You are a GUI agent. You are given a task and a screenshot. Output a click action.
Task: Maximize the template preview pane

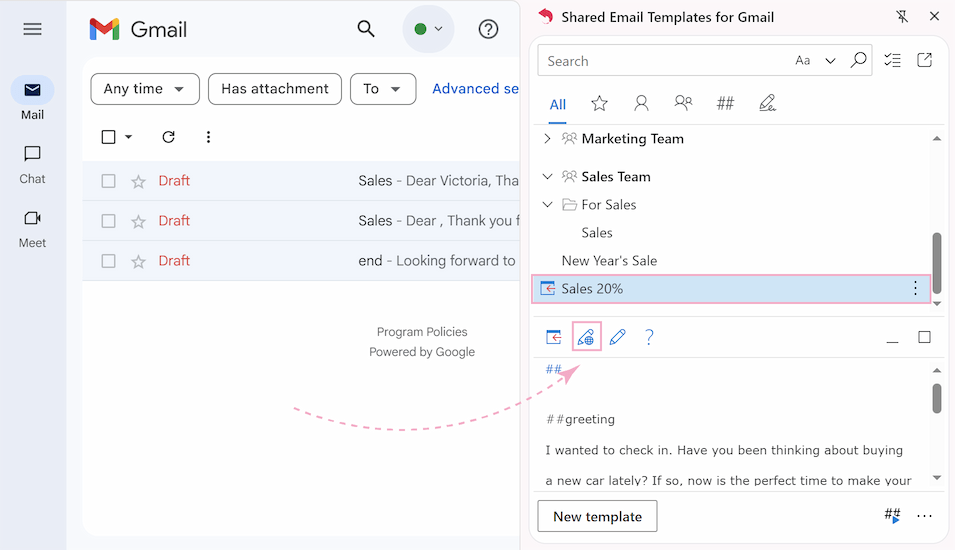pyautogui.click(x=925, y=337)
